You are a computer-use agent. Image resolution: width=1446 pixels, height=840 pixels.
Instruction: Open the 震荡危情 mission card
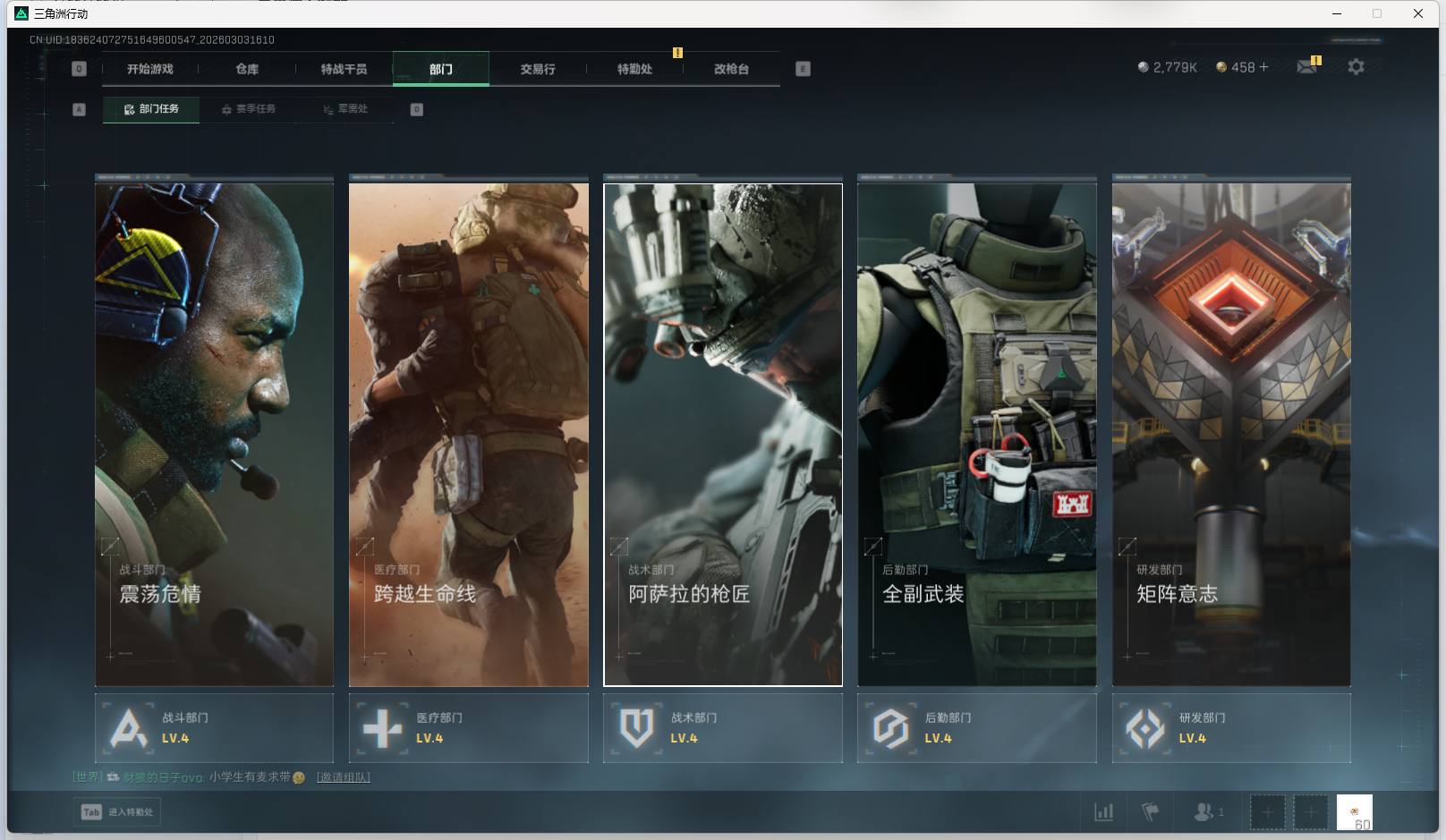(x=214, y=434)
